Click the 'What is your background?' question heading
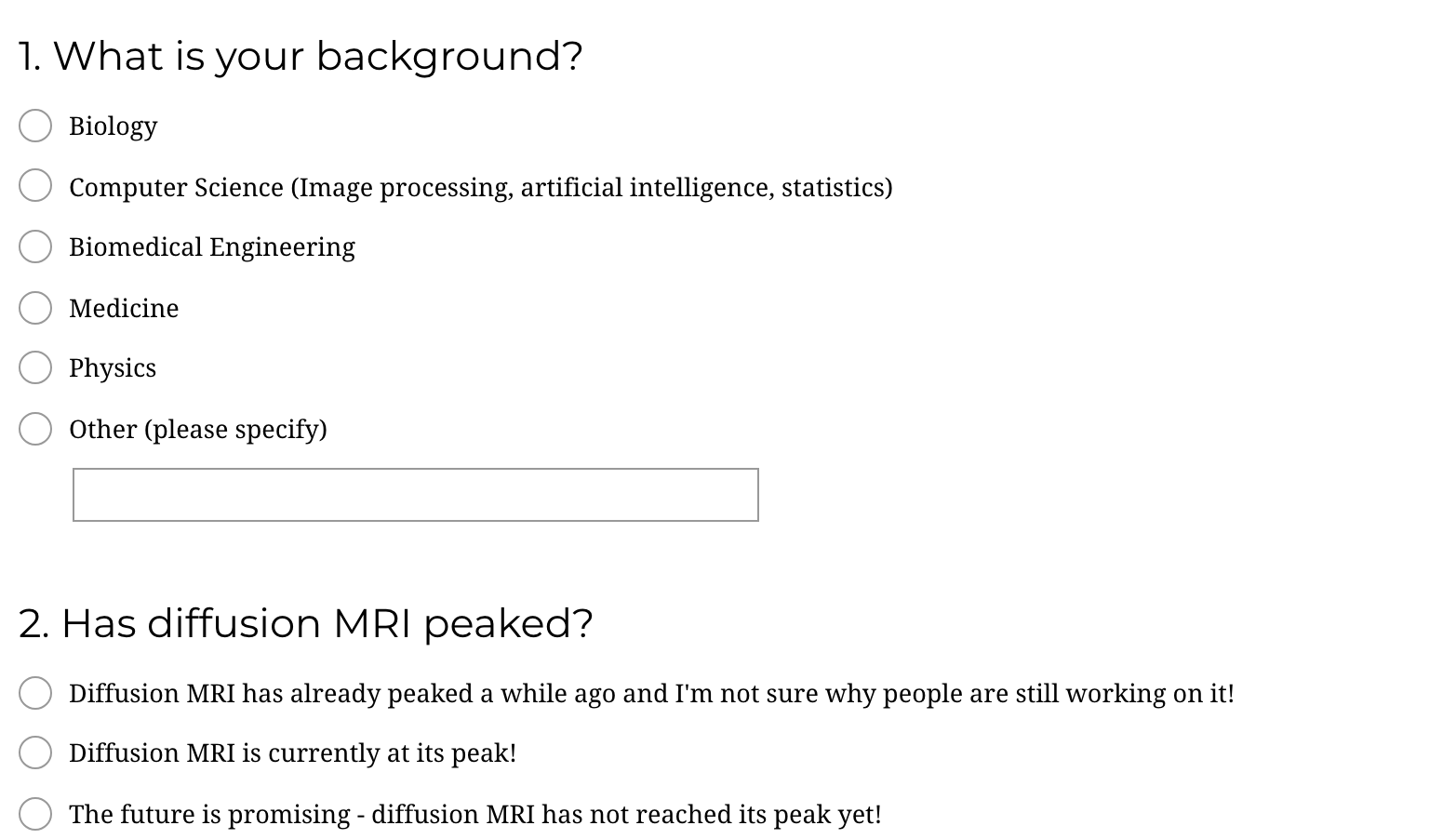The width and height of the screenshot is (1456, 839). pyautogui.click(x=301, y=57)
